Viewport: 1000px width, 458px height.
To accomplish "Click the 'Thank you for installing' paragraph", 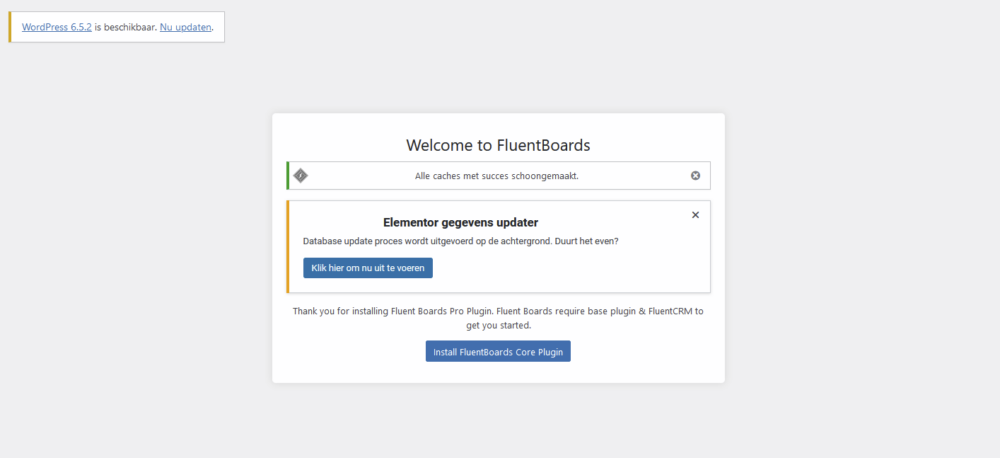I will pyautogui.click(x=498, y=318).
